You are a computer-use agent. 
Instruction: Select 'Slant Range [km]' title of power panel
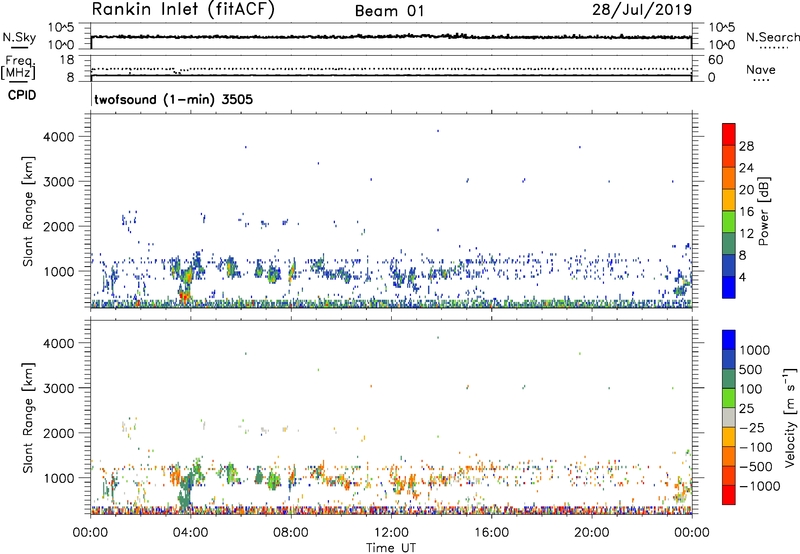[28, 211]
